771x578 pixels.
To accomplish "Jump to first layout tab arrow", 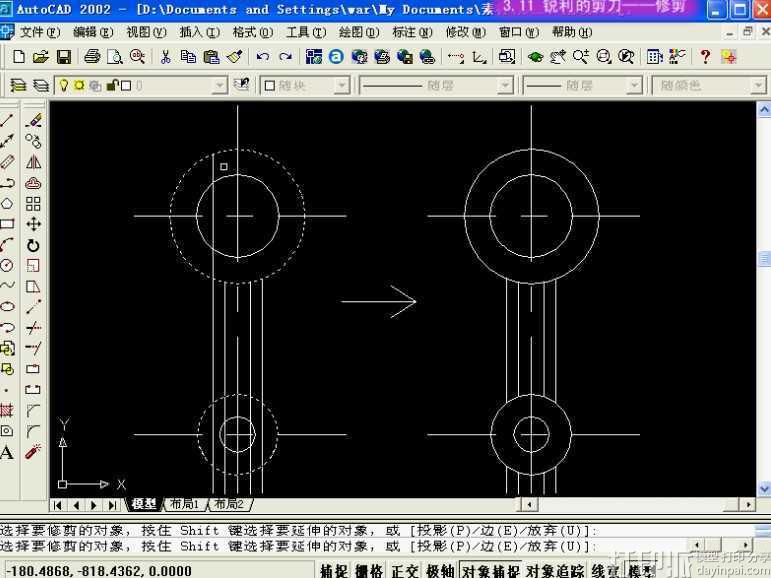I will pyautogui.click(x=58, y=505).
